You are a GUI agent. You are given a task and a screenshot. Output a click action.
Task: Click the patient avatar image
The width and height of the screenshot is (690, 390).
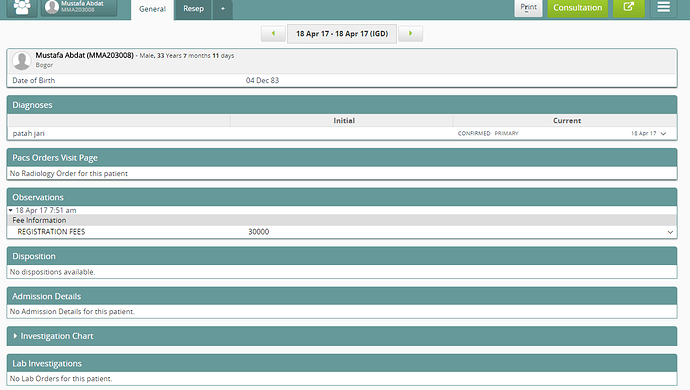pyautogui.click(x=22, y=60)
